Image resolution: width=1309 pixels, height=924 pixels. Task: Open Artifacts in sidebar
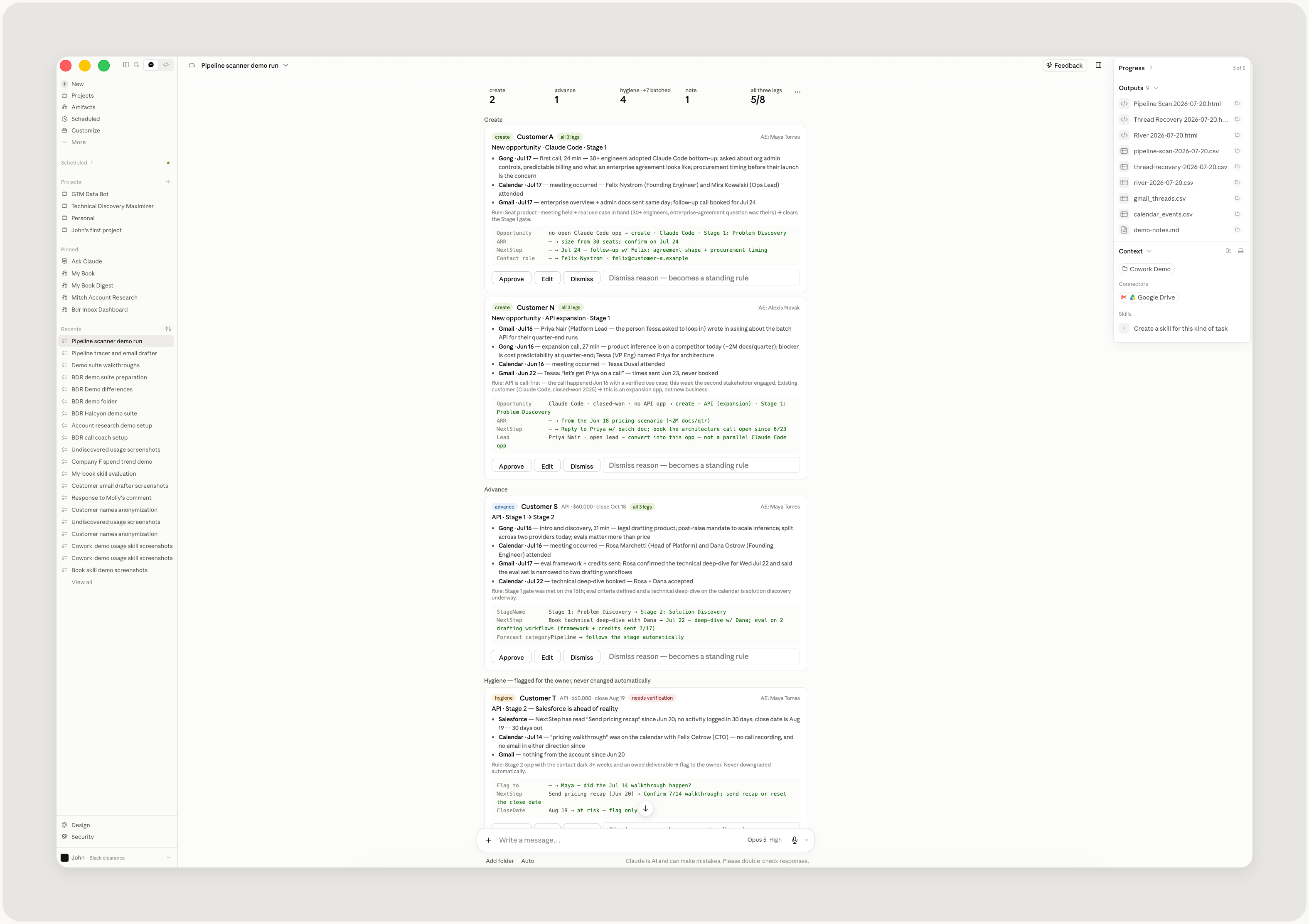click(83, 107)
